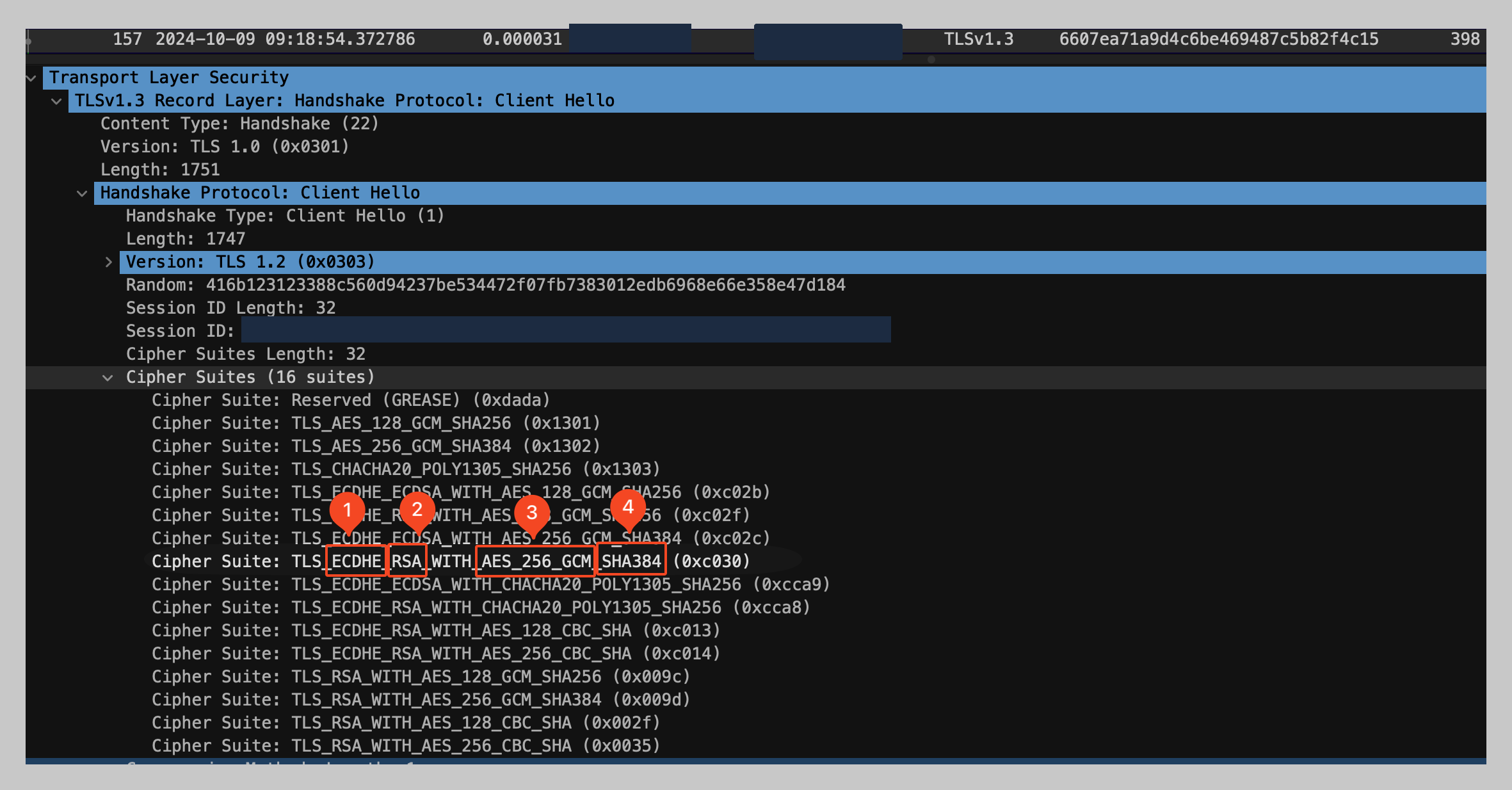Select the Transport Layer Security row
This screenshot has height=790, width=1512.
click(764, 78)
